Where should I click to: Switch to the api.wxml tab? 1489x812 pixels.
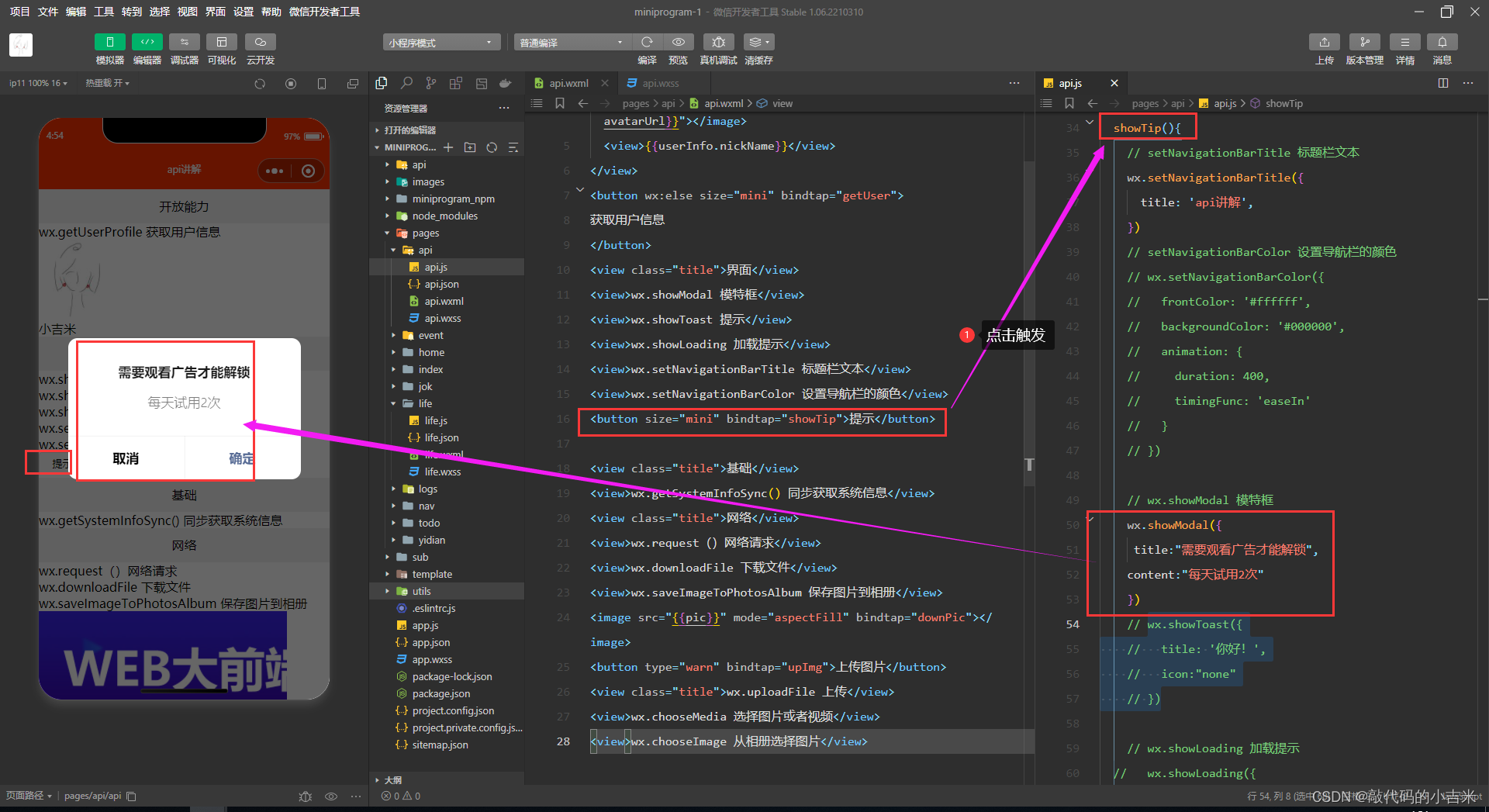568,83
